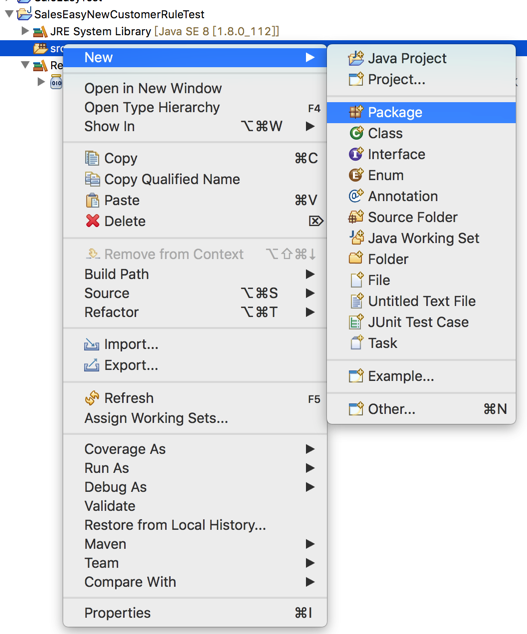The image size is (527, 634).
Task: Choose the Java Working Set icon
Action: click(x=356, y=238)
